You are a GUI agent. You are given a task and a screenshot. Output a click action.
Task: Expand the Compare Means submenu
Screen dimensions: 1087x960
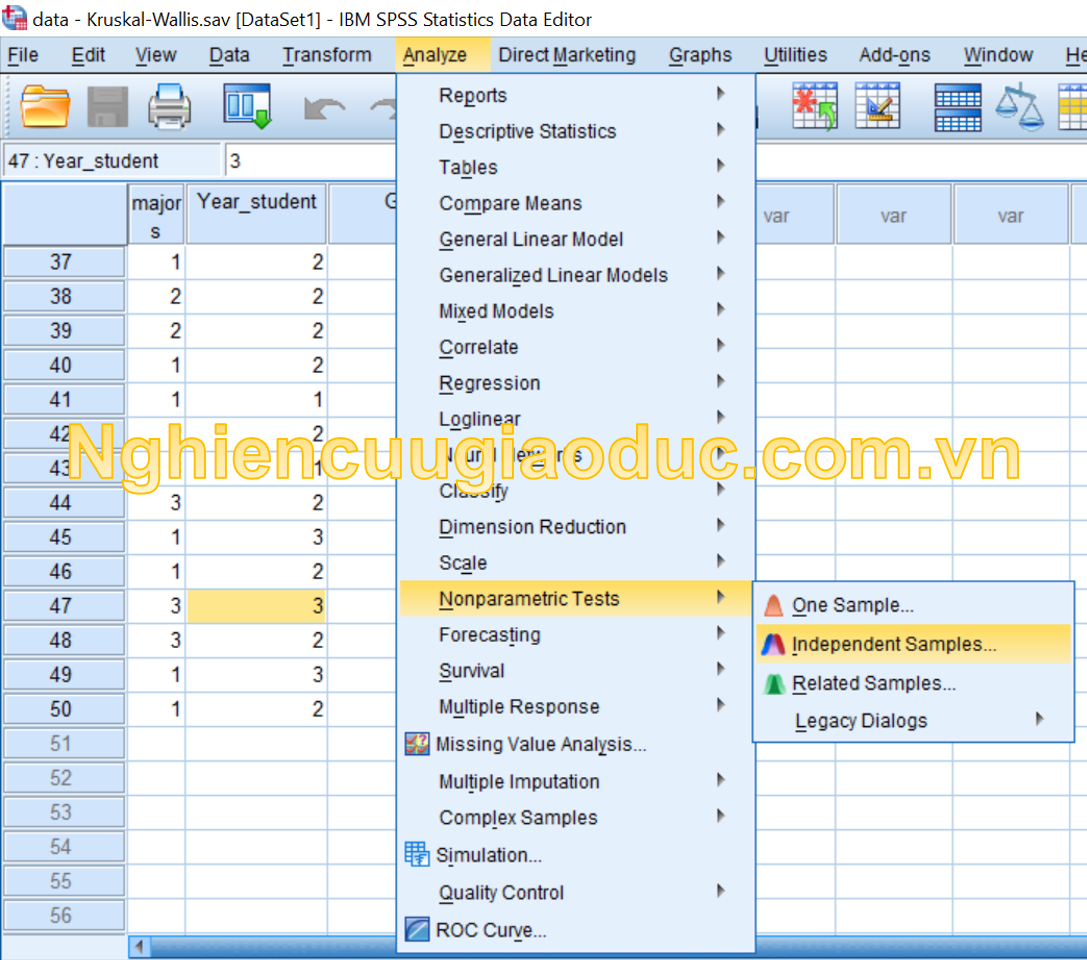point(510,203)
